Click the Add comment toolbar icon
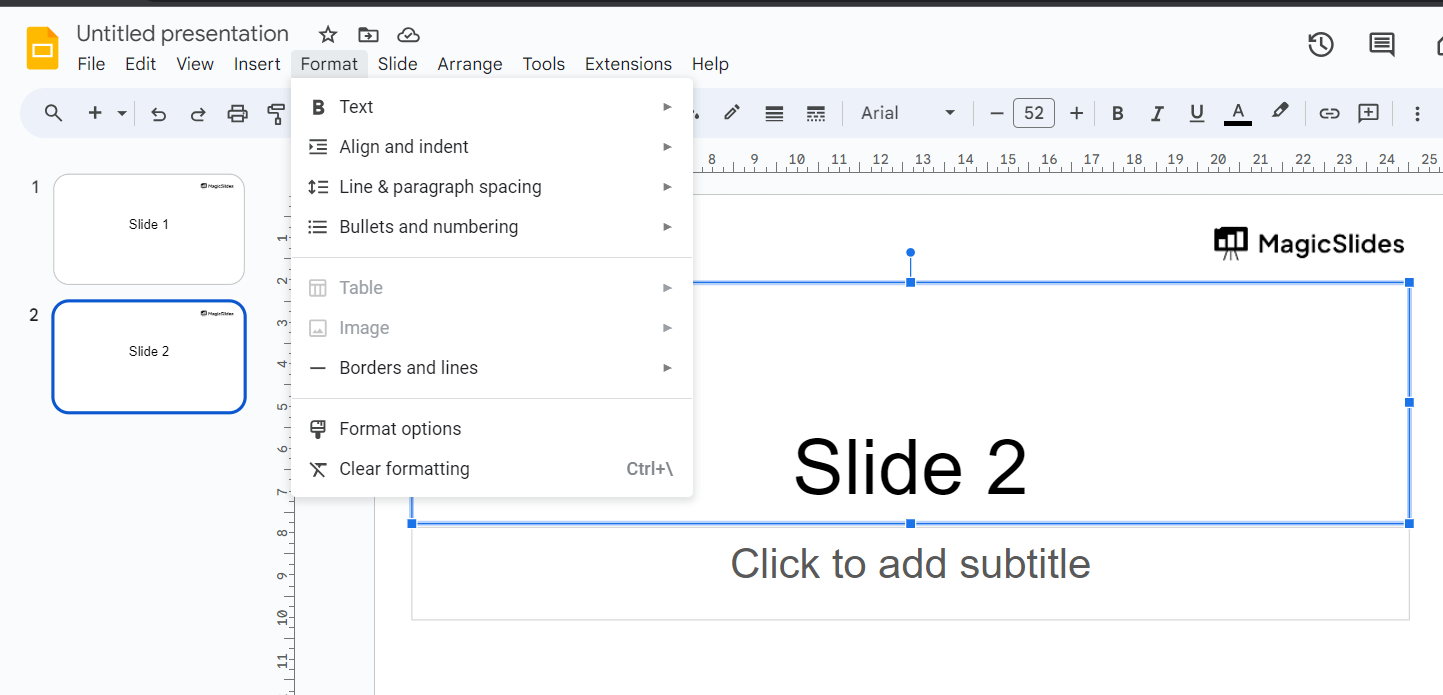1443x695 pixels. click(1368, 114)
